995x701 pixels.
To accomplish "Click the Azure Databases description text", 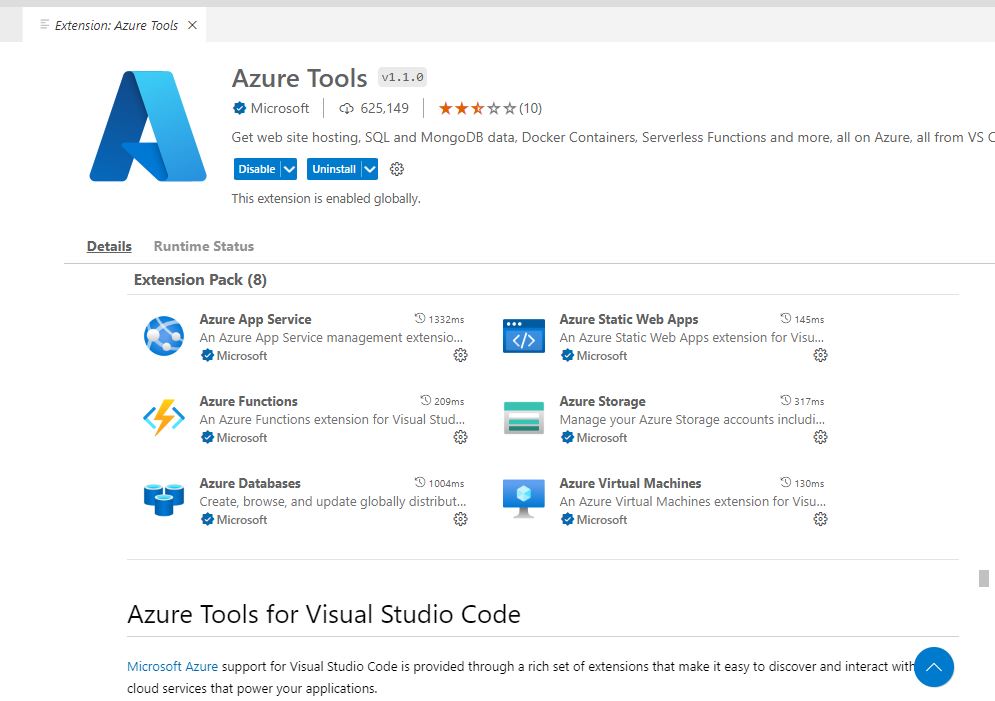I will tap(333, 501).
